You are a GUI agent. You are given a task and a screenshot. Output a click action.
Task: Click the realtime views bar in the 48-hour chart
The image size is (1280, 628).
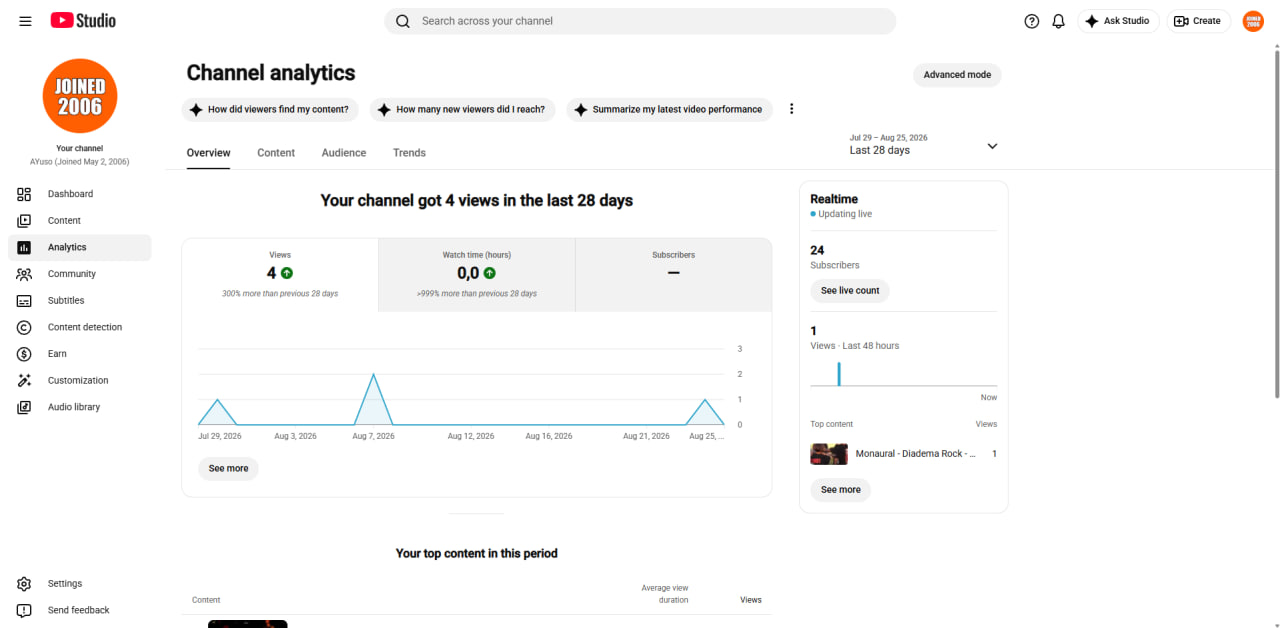[x=839, y=374]
